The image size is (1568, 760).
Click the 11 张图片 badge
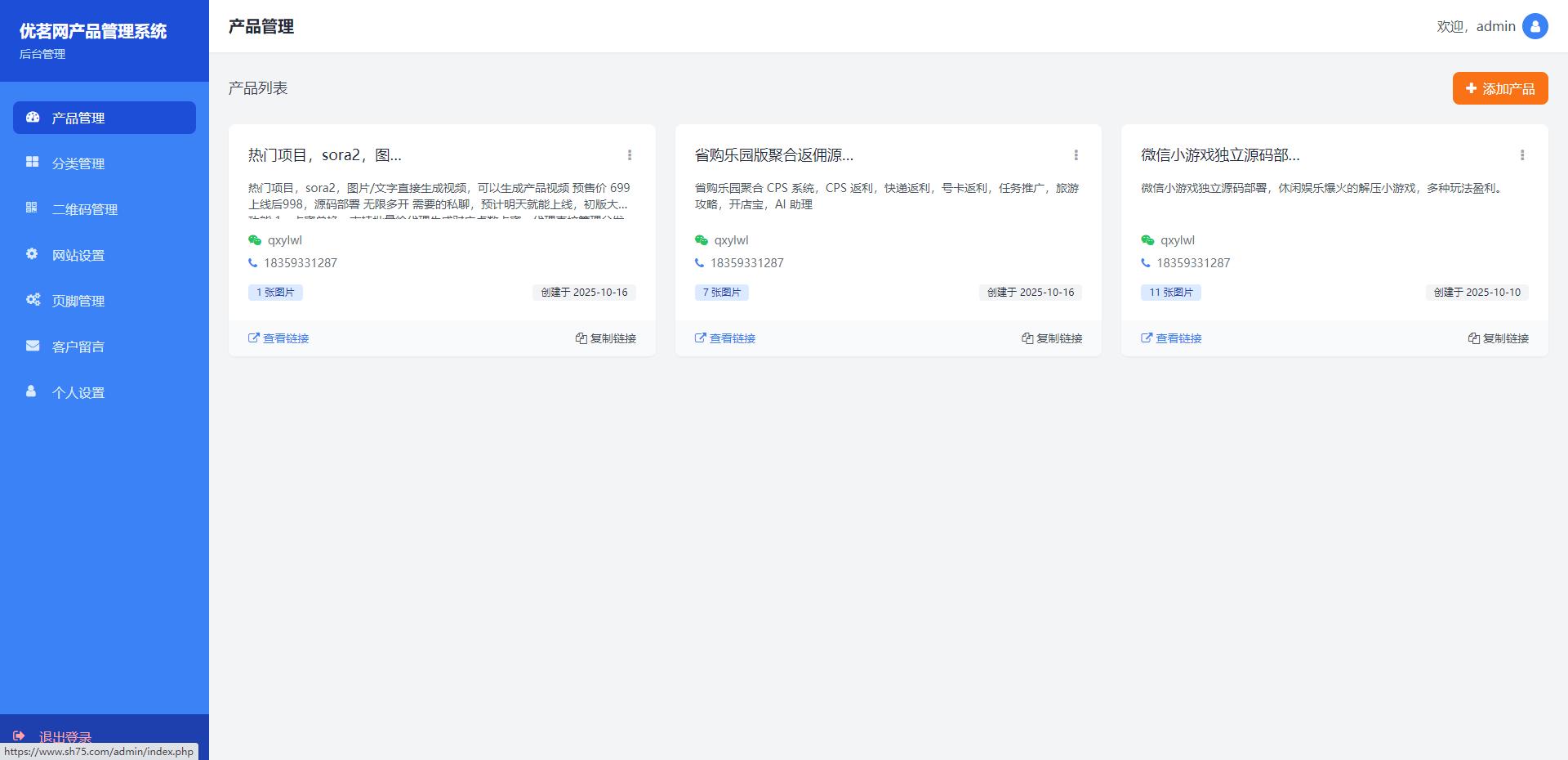coord(1170,293)
